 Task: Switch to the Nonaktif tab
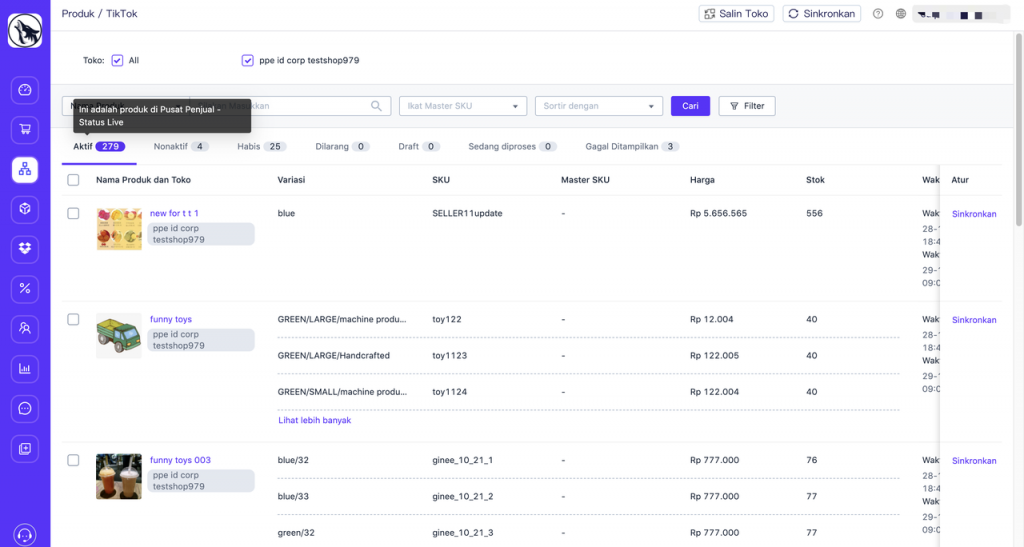181,146
